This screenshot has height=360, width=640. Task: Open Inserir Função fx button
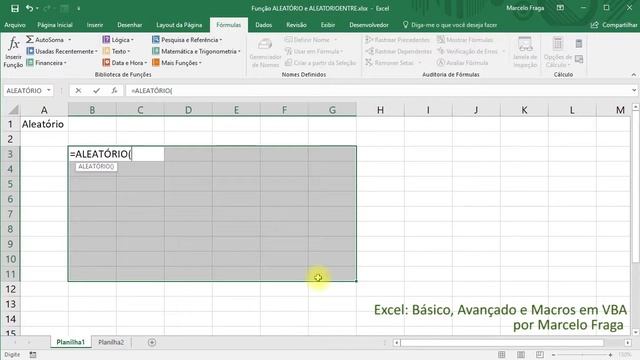pyautogui.click(x=13, y=52)
